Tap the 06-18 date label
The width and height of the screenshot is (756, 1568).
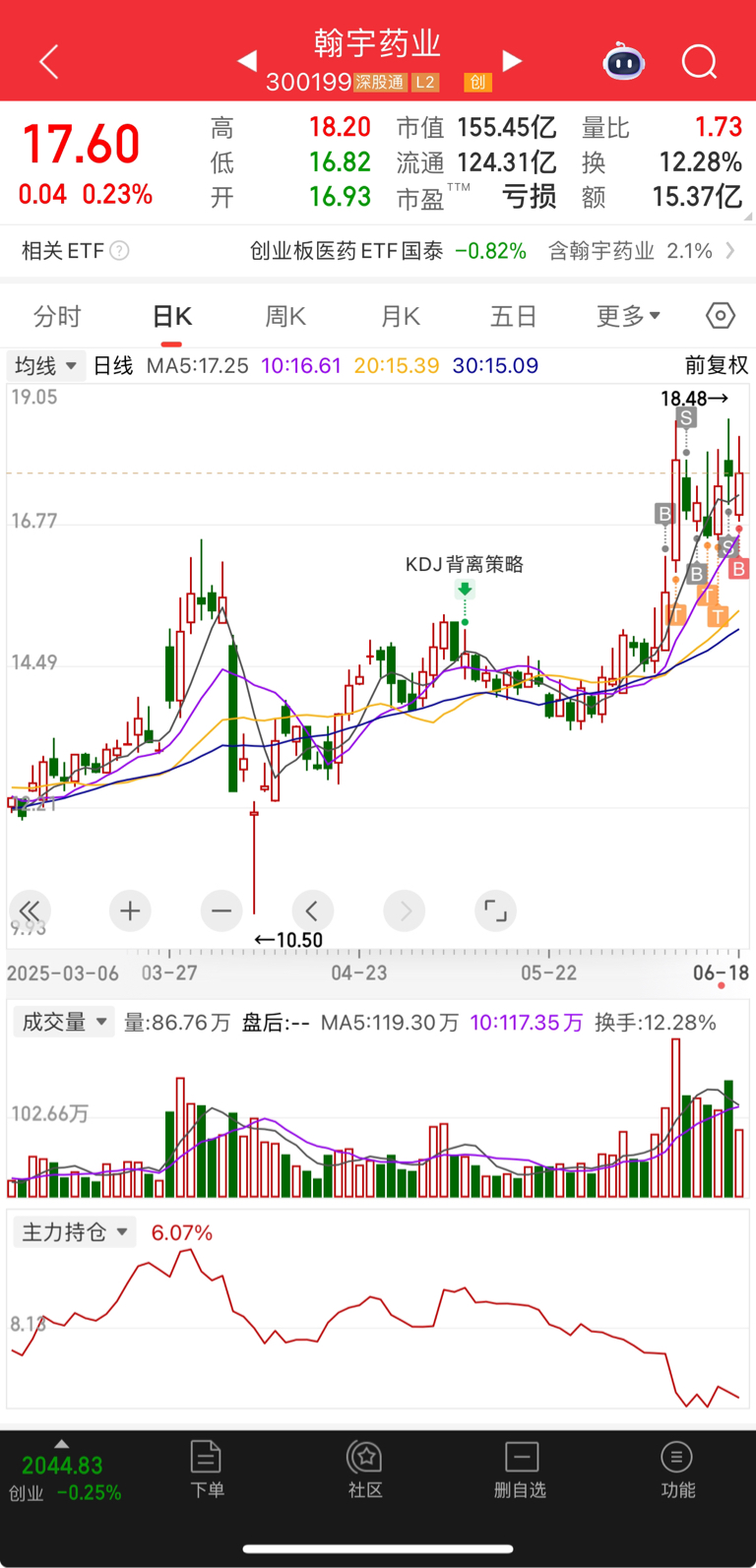pos(721,972)
